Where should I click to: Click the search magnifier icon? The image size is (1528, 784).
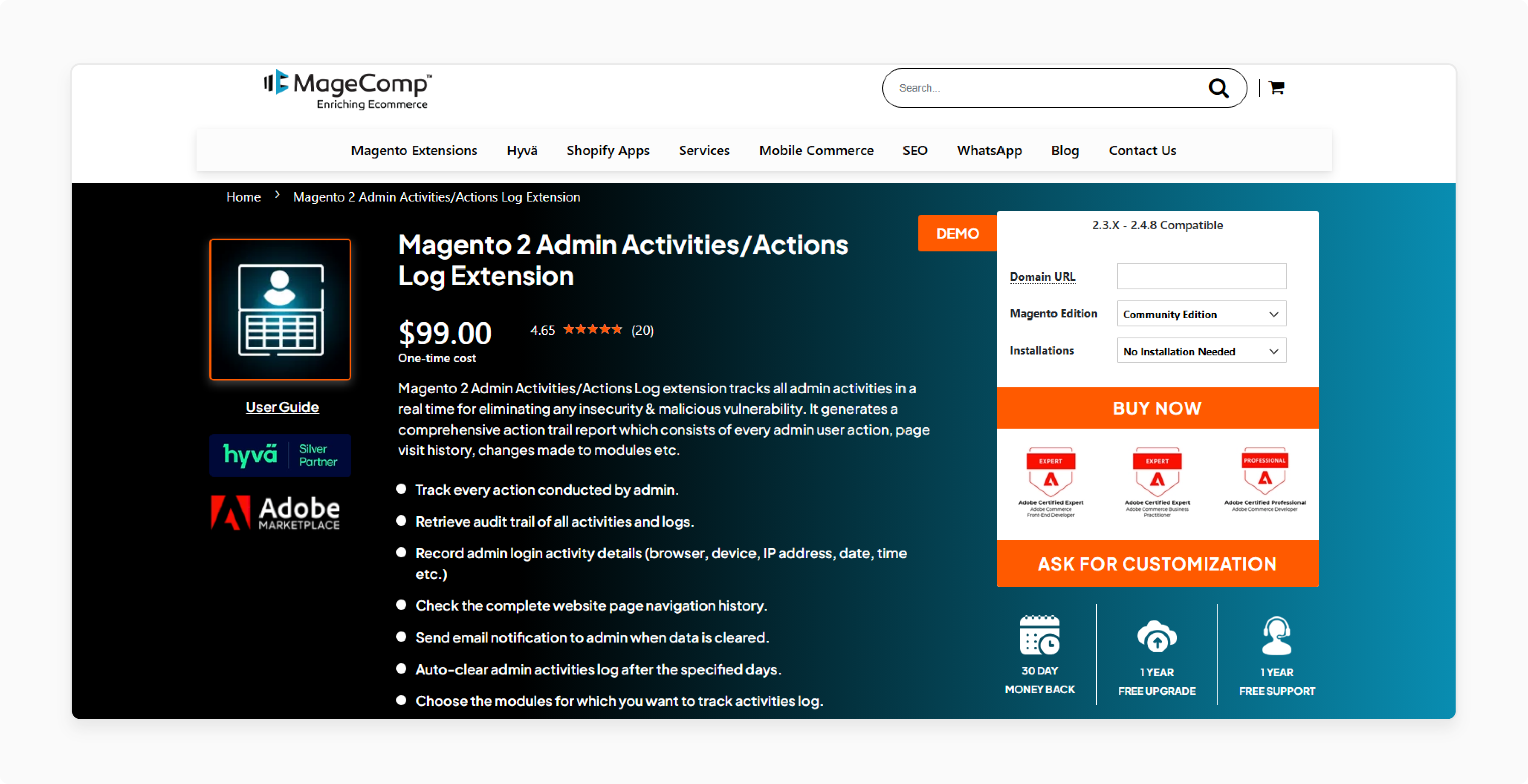point(1218,88)
